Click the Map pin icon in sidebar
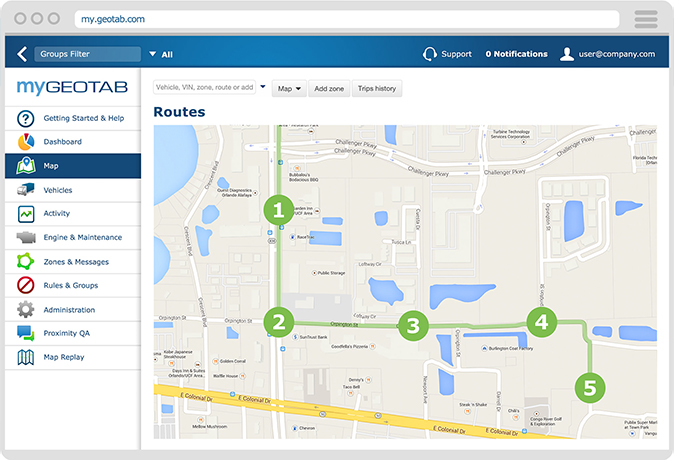The height and width of the screenshot is (460, 674). click(x=26, y=166)
